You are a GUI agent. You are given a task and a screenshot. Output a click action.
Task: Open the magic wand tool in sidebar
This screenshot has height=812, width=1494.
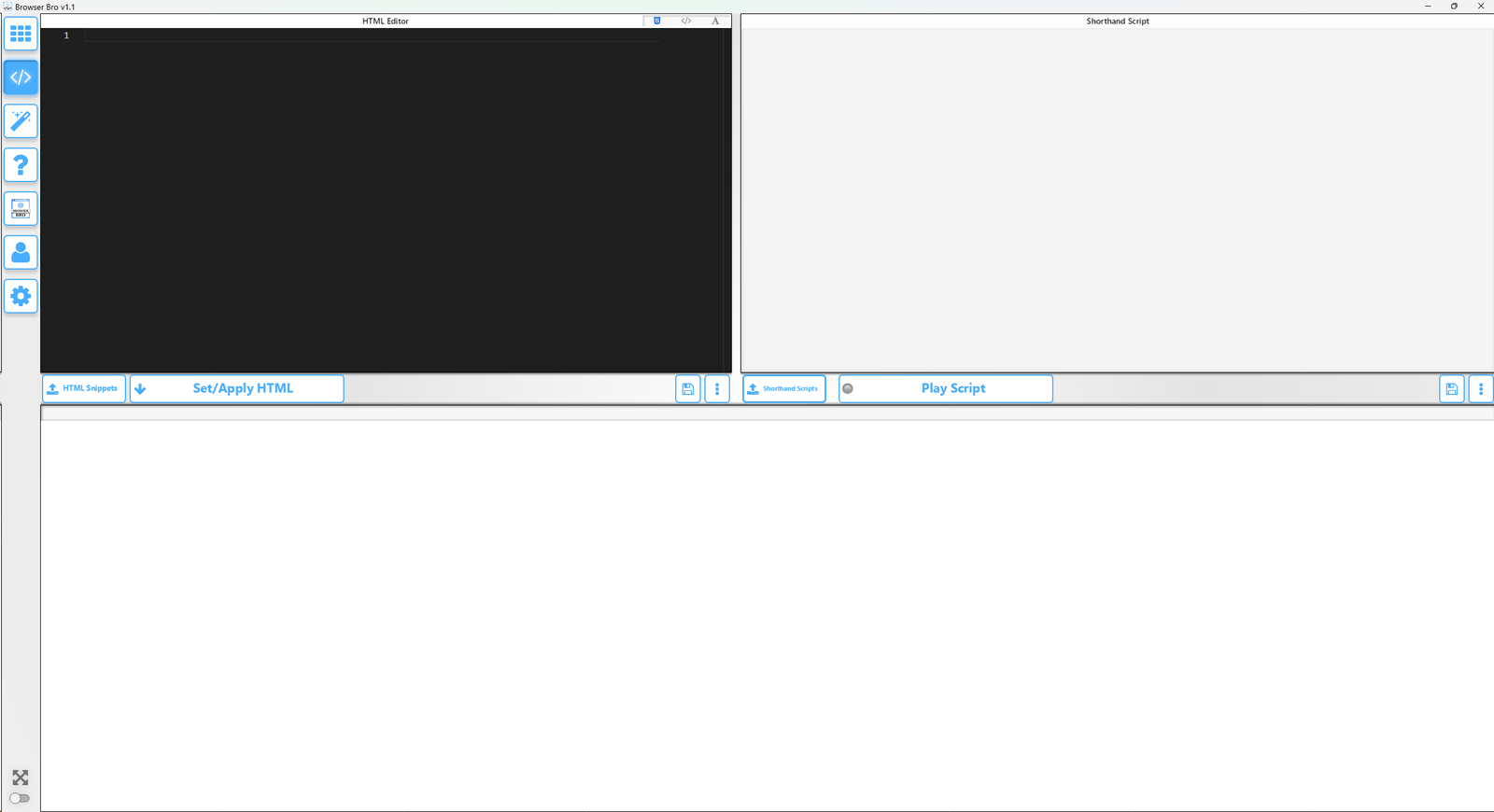tap(21, 121)
